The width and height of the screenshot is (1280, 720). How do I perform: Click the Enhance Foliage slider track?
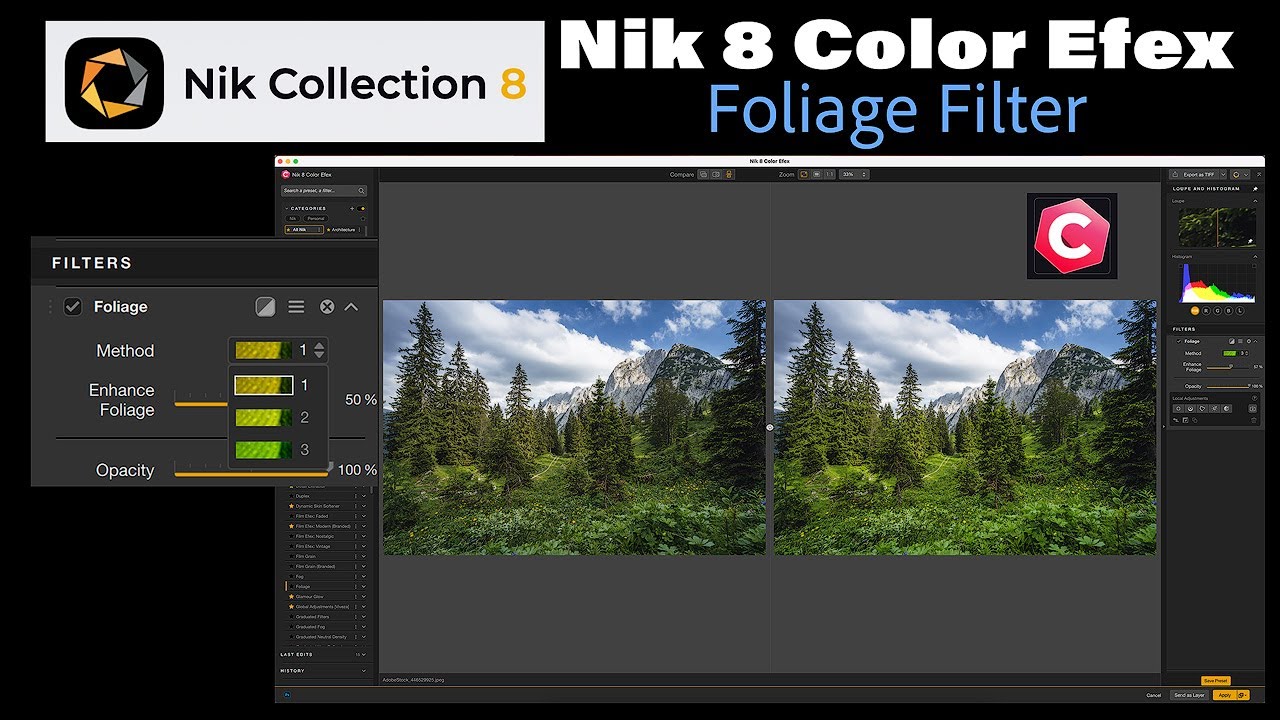pyautogui.click(x=202, y=403)
